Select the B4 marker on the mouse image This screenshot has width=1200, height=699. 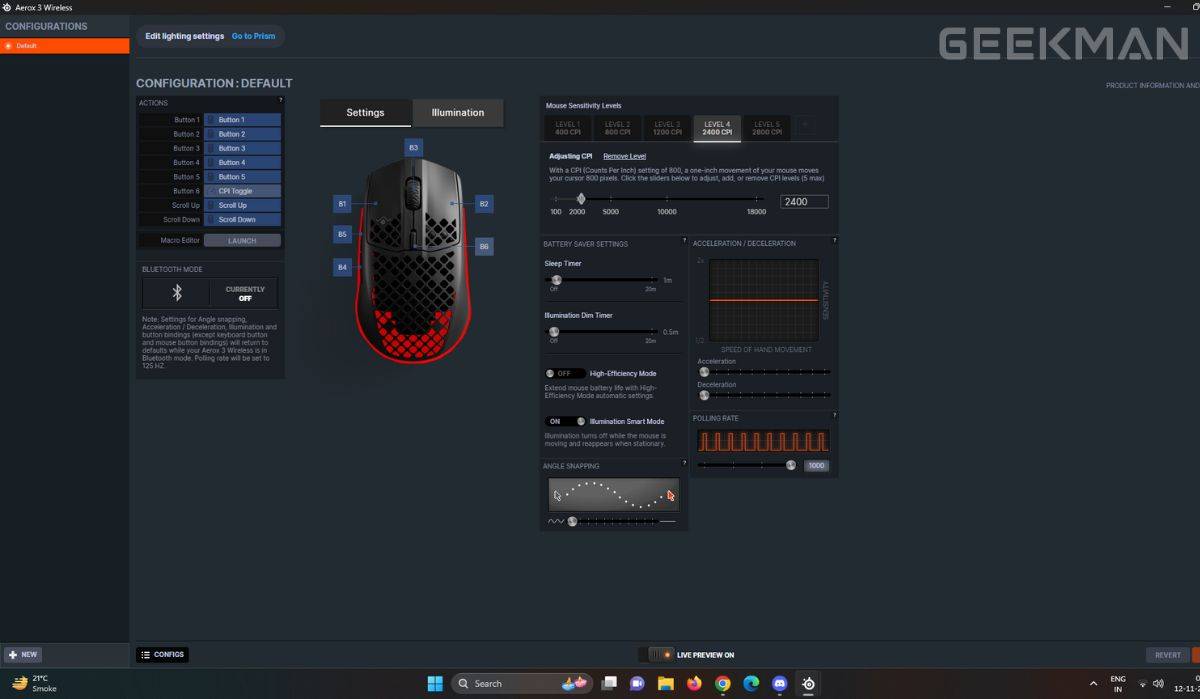click(342, 267)
